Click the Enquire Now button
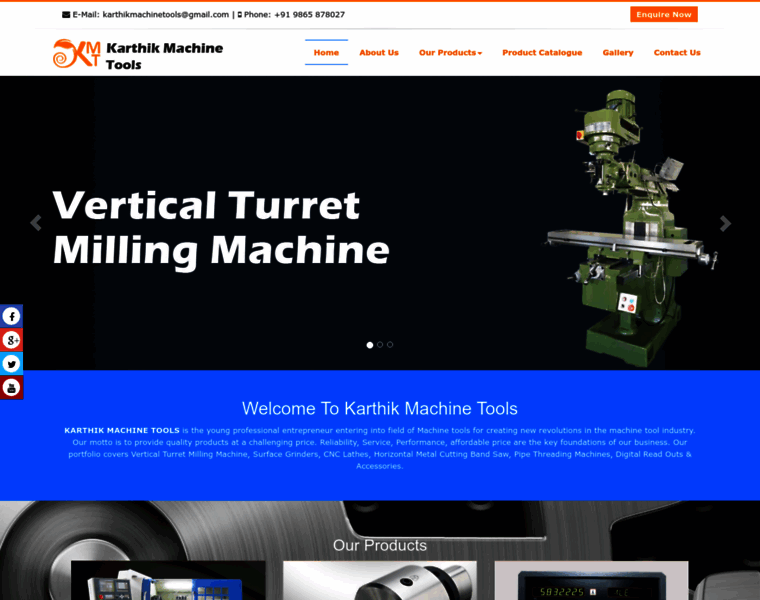This screenshot has width=760, height=600. [664, 15]
